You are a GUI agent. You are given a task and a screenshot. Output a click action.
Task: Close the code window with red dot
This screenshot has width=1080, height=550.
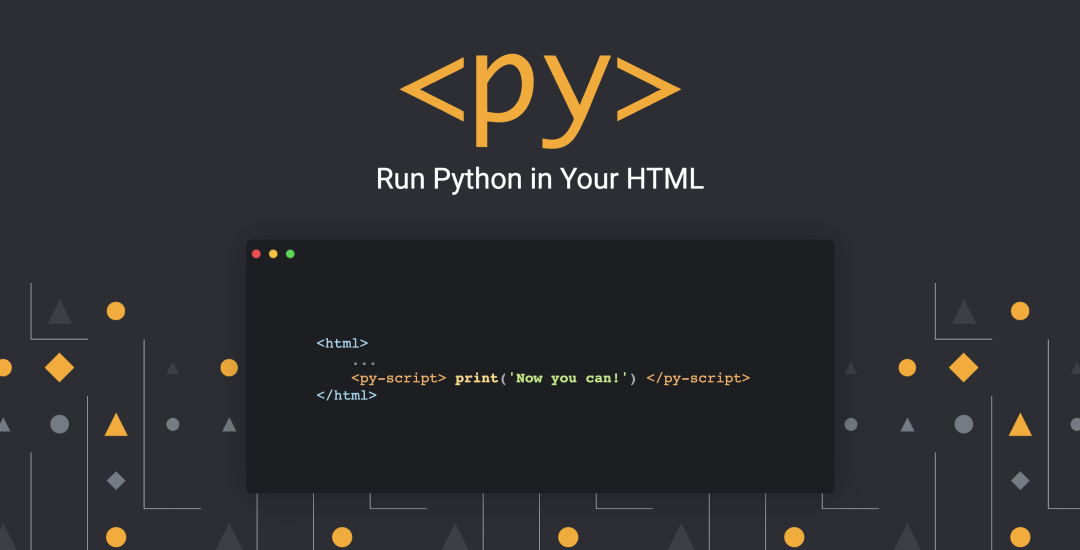[x=256, y=254]
